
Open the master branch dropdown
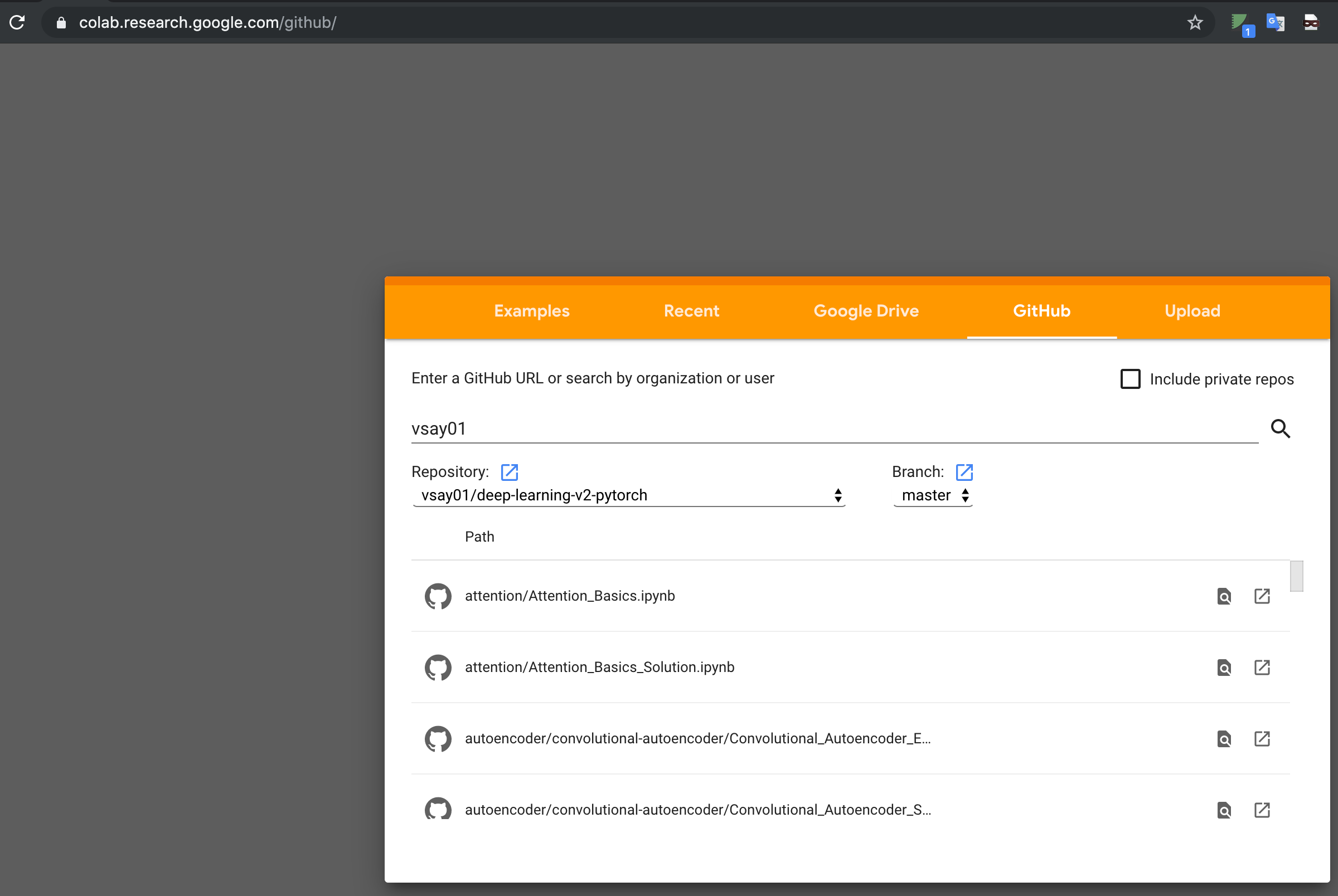(933, 495)
